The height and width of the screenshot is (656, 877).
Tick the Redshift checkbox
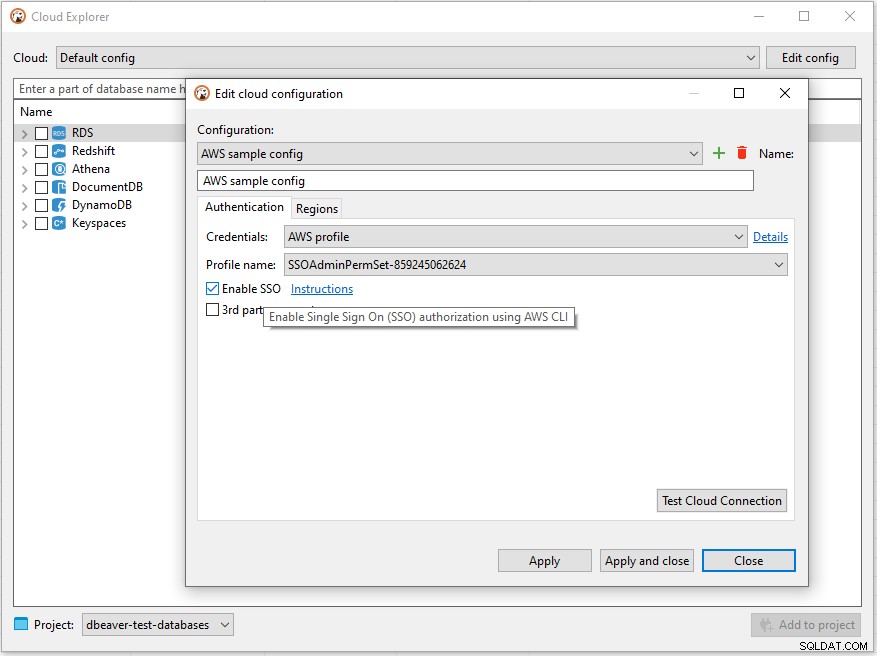click(x=41, y=151)
